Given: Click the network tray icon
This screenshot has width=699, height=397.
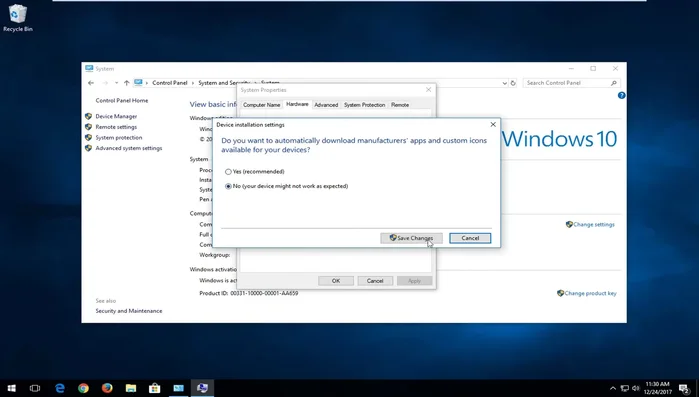Looking at the screenshot, I should pos(625,389).
